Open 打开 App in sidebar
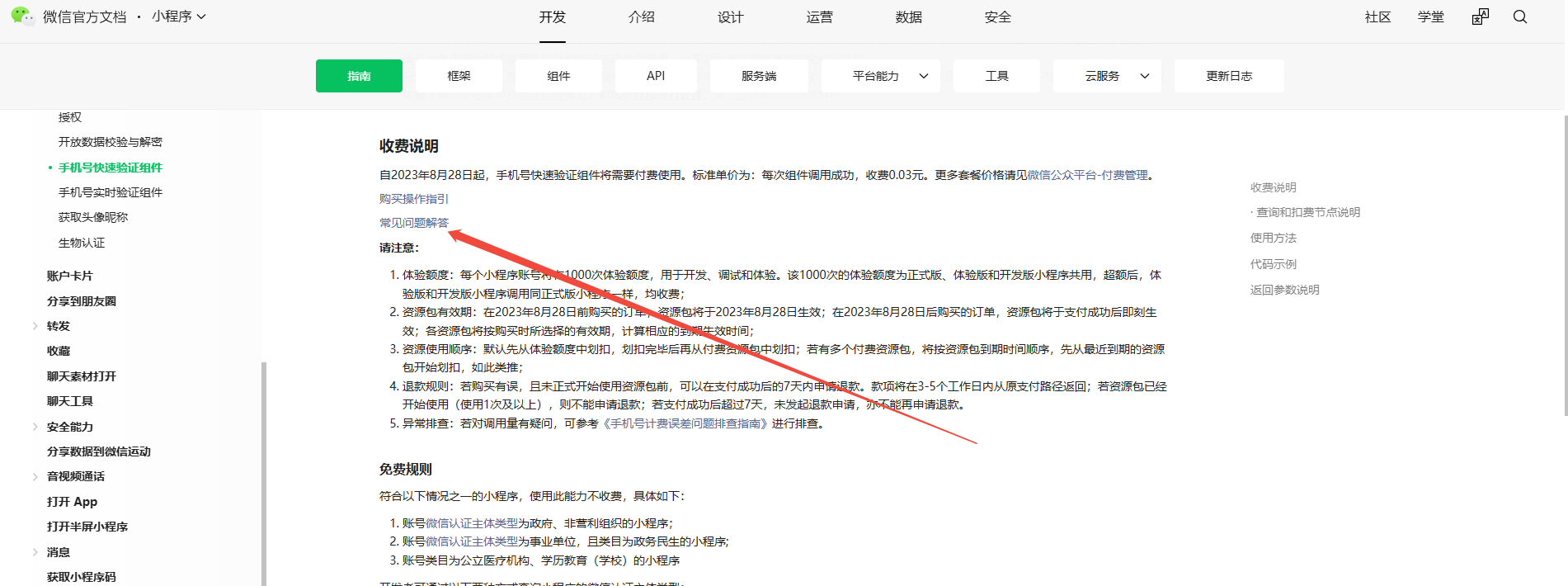This screenshot has width=1568, height=586. coord(72,502)
